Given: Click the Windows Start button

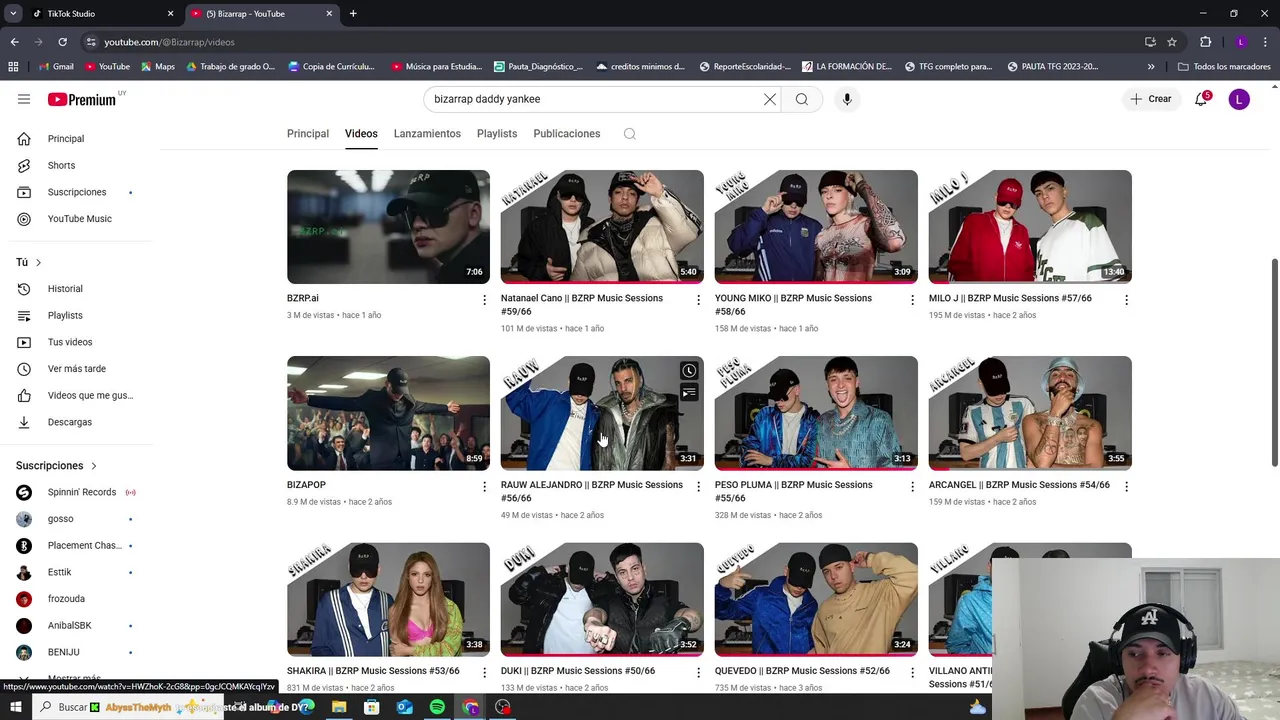Looking at the screenshot, I should (x=15, y=707).
